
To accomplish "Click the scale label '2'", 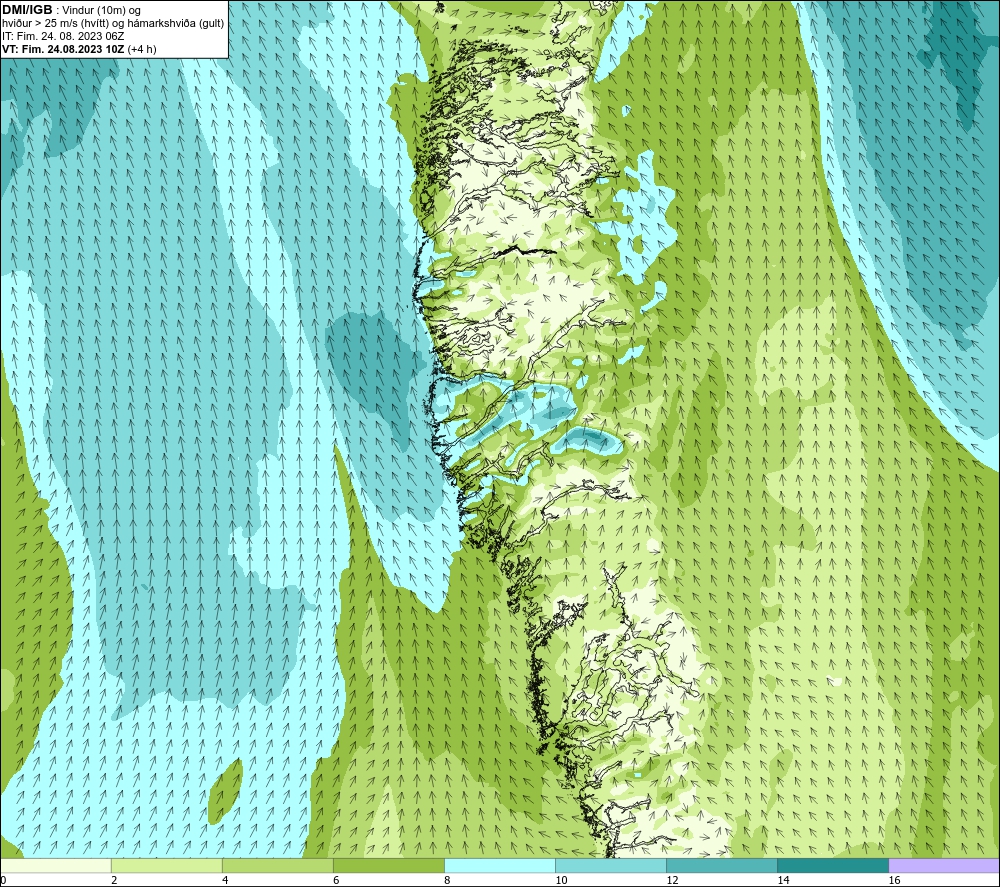I will tap(114, 881).
